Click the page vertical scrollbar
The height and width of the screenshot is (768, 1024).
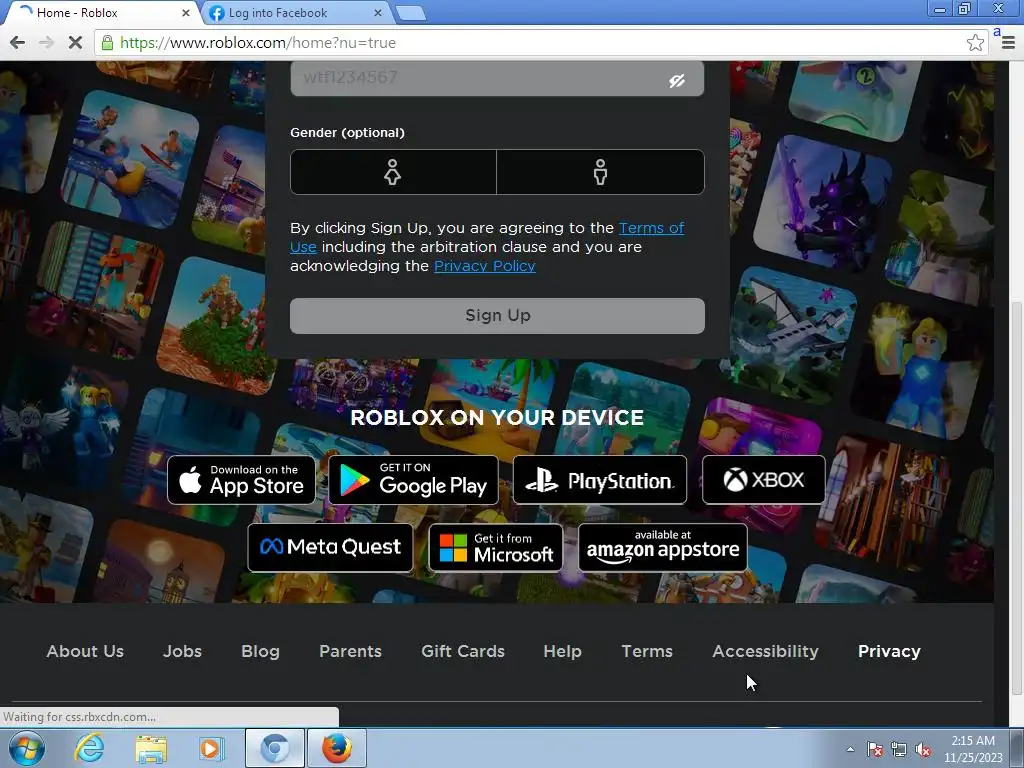click(1017, 500)
